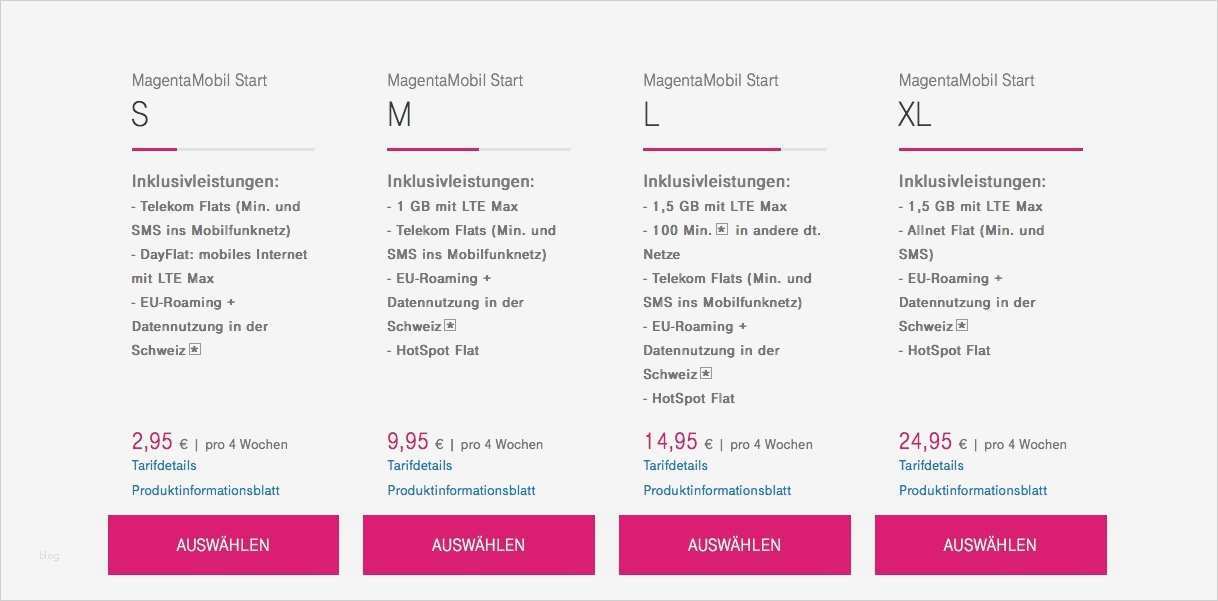The width and height of the screenshot is (1218, 601).
Task: Open the Schweiz footnote icon in tariff L
Action: point(706,373)
